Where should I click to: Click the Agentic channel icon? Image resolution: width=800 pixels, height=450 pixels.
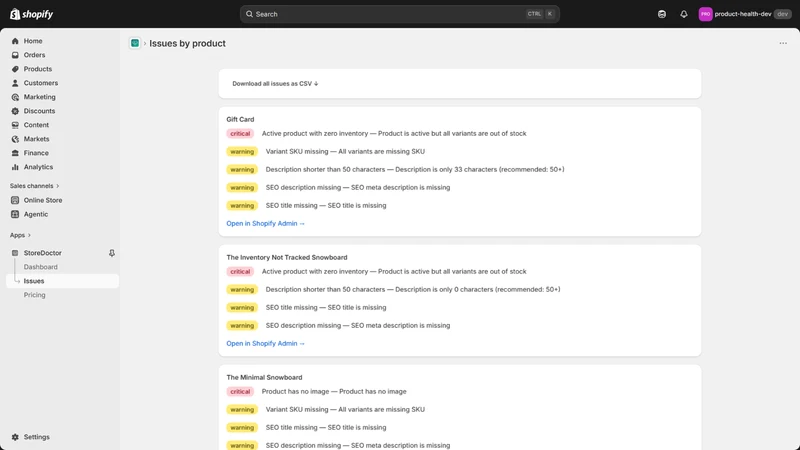coord(15,214)
